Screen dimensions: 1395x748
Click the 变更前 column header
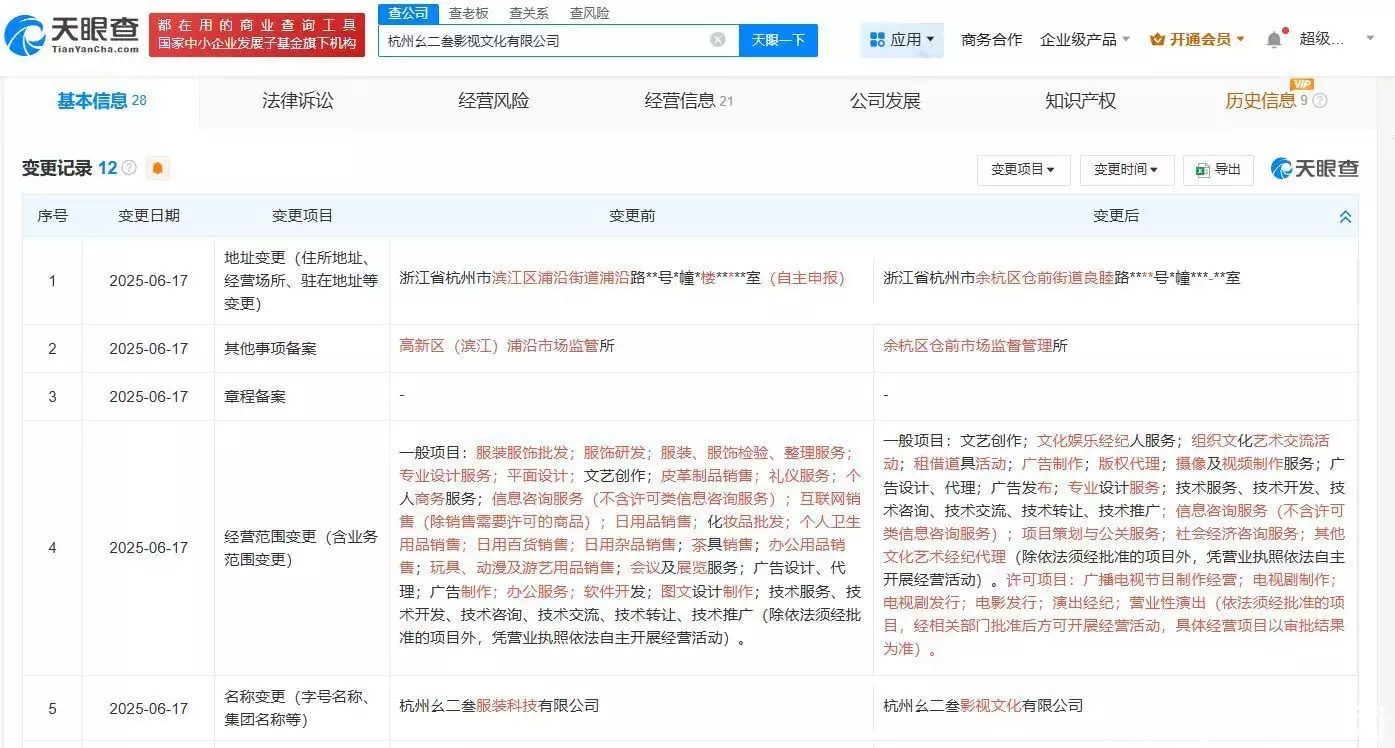[x=632, y=216]
